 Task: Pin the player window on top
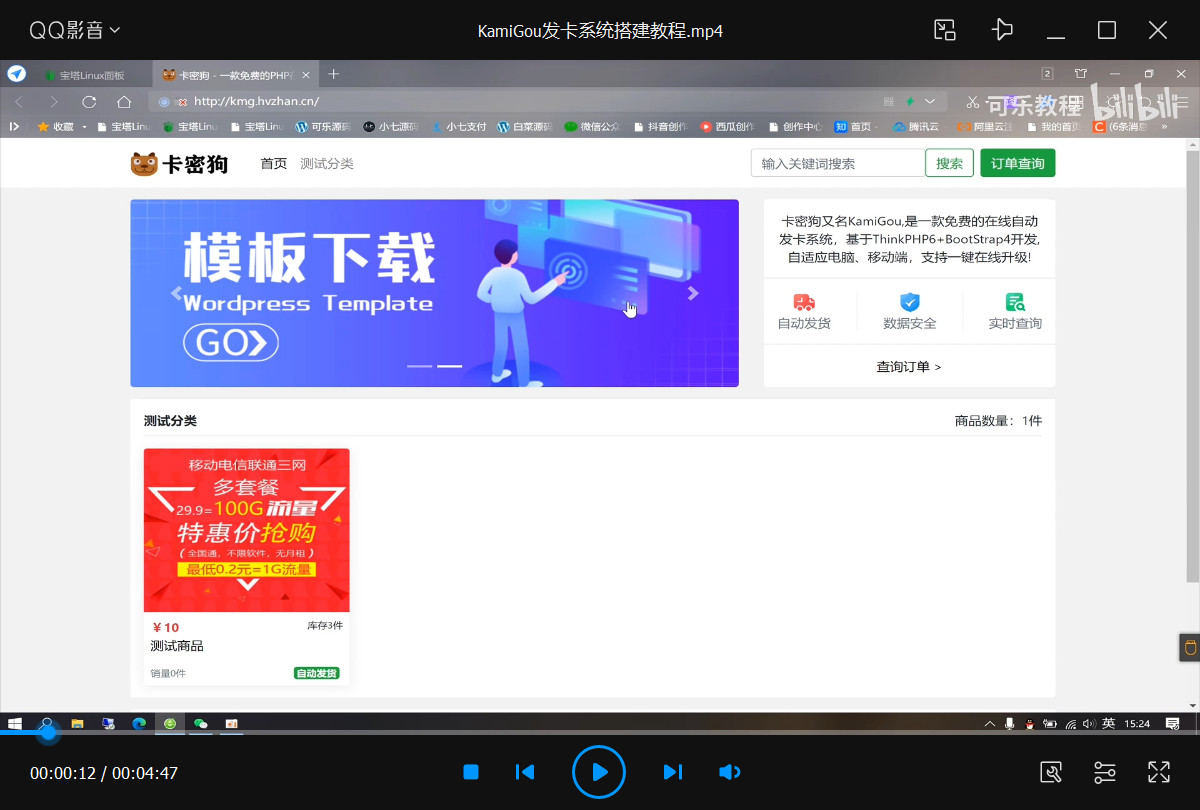coord(1001,30)
